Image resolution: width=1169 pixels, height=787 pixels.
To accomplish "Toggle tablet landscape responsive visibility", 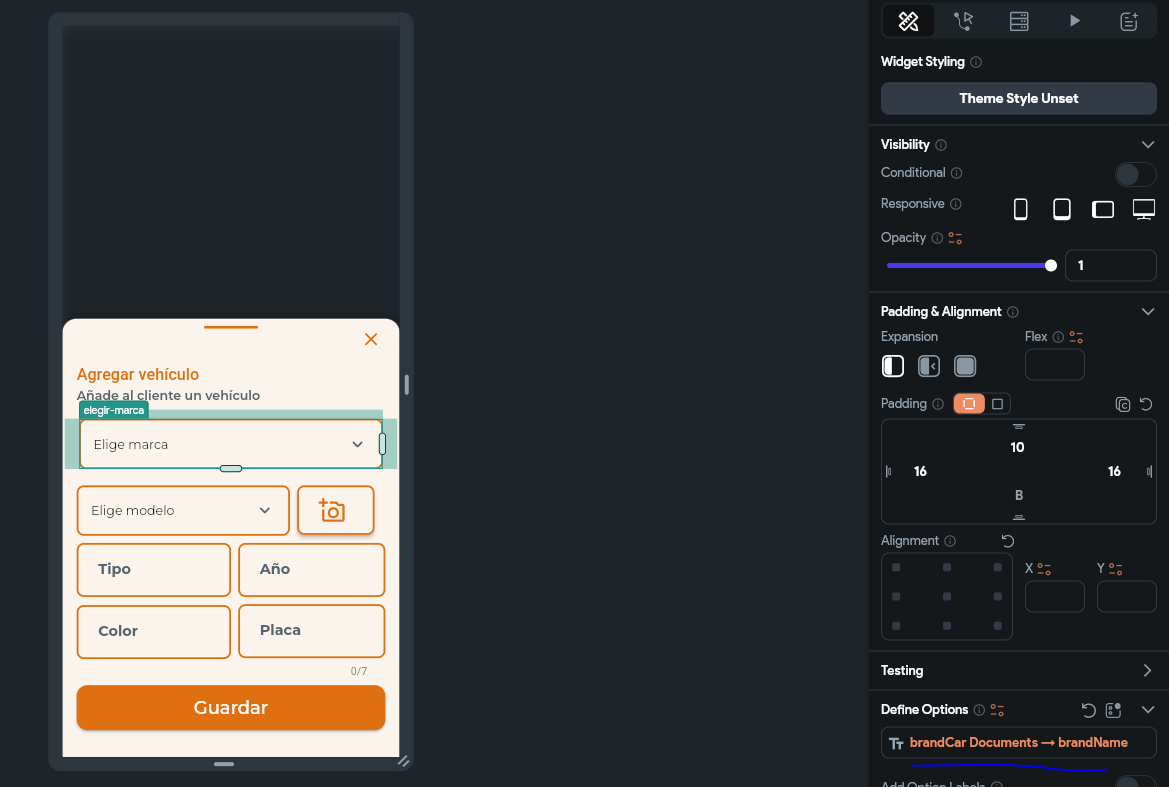I will pyautogui.click(x=1103, y=209).
